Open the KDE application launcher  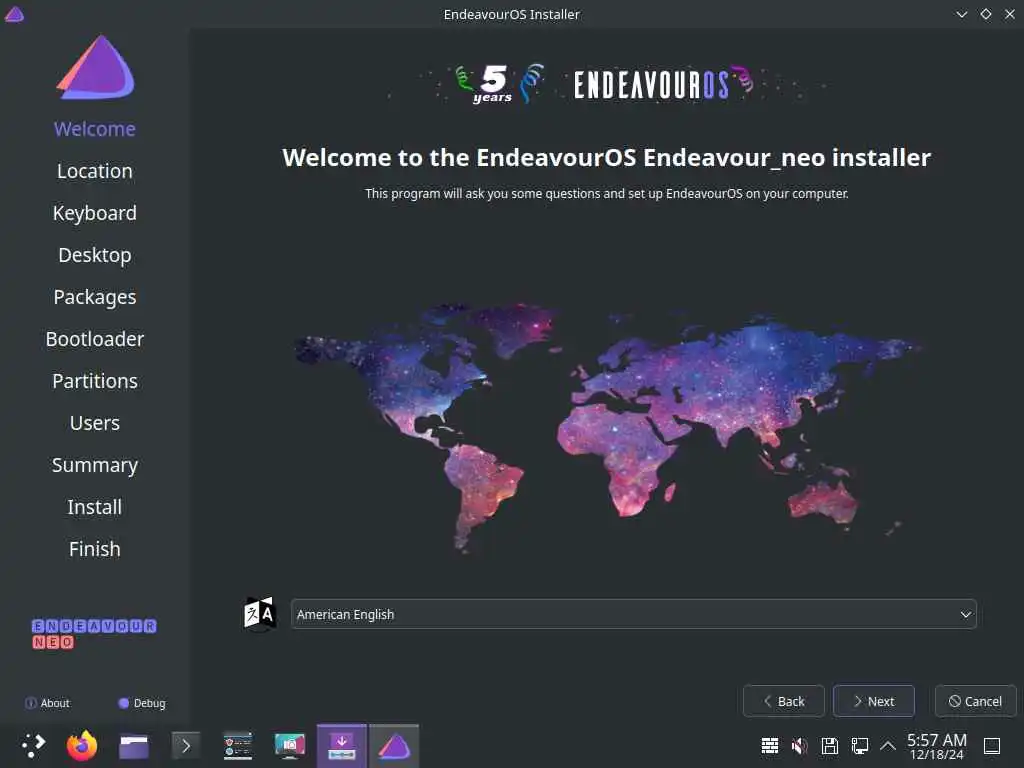tap(33, 745)
